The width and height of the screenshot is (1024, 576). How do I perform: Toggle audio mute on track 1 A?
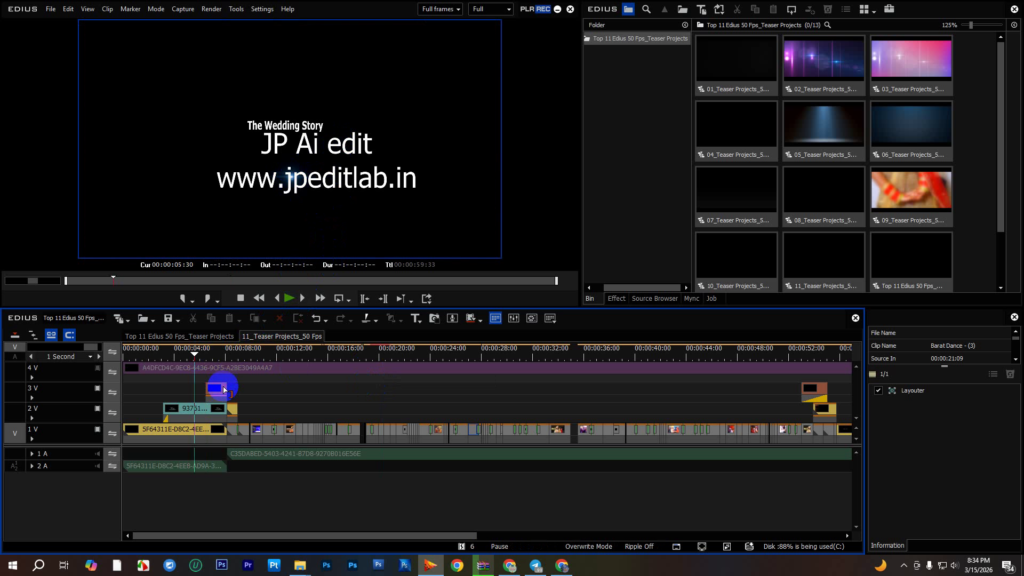coord(97,454)
